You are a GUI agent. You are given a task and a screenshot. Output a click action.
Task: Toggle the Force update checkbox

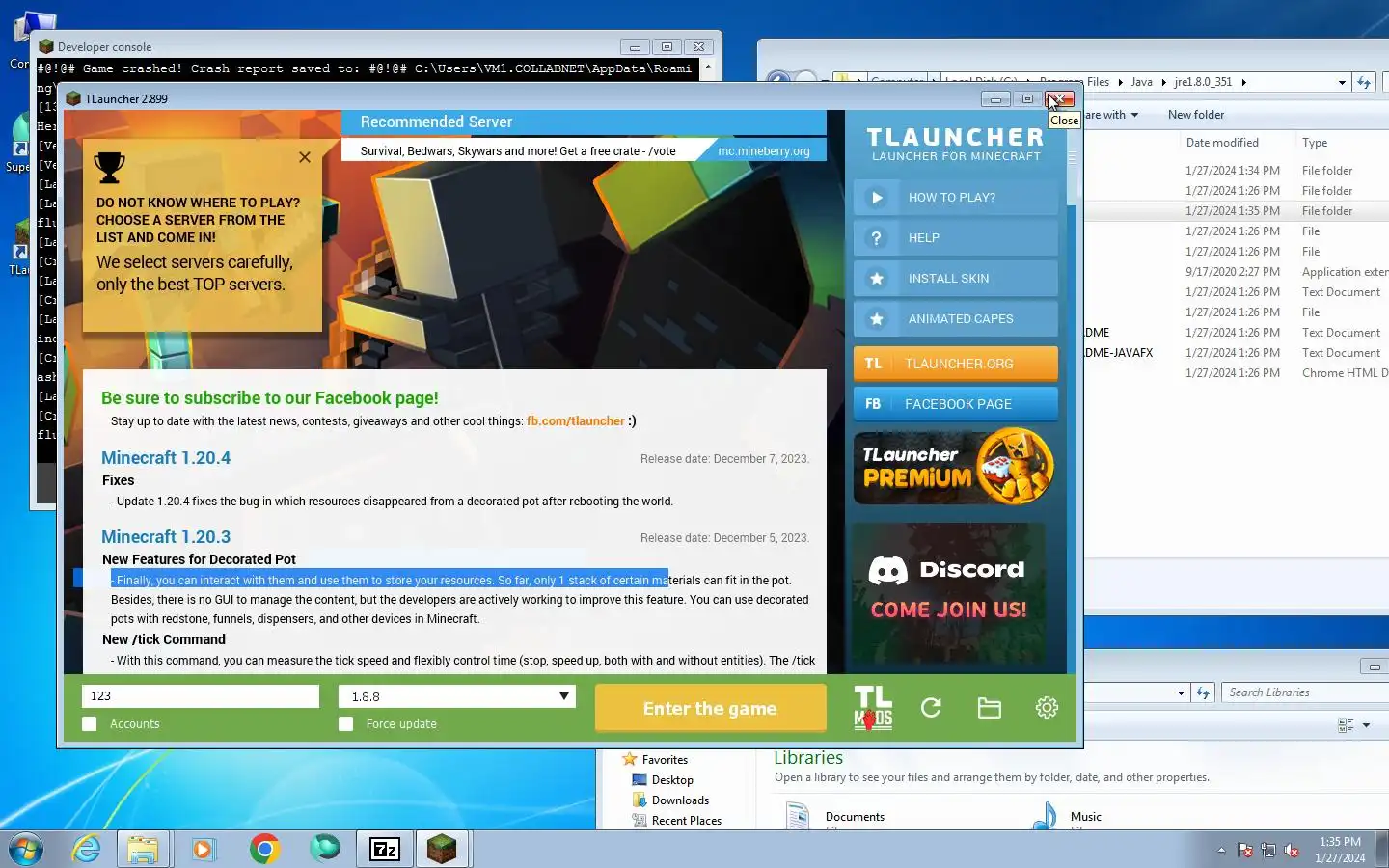(346, 724)
